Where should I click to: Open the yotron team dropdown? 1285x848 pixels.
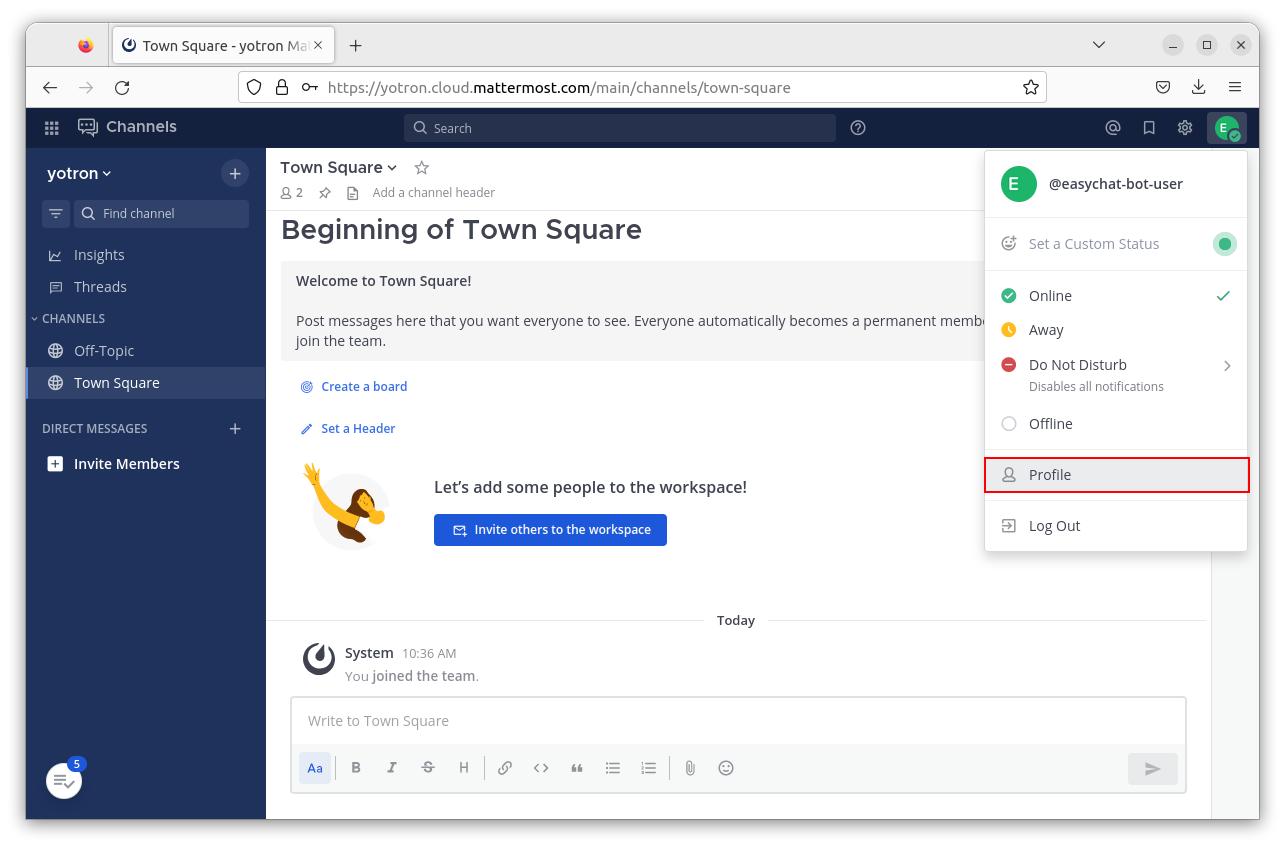pyautogui.click(x=79, y=173)
